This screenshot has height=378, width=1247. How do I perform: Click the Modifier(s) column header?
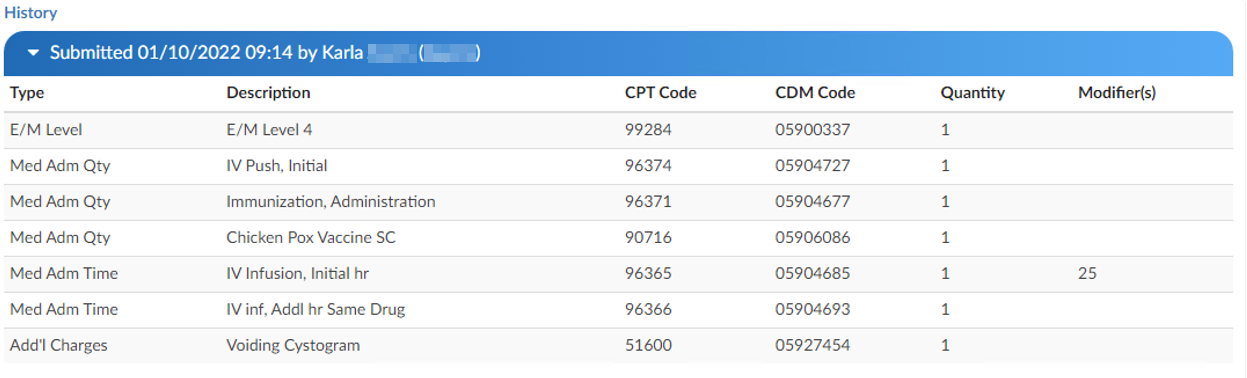(x=1117, y=93)
